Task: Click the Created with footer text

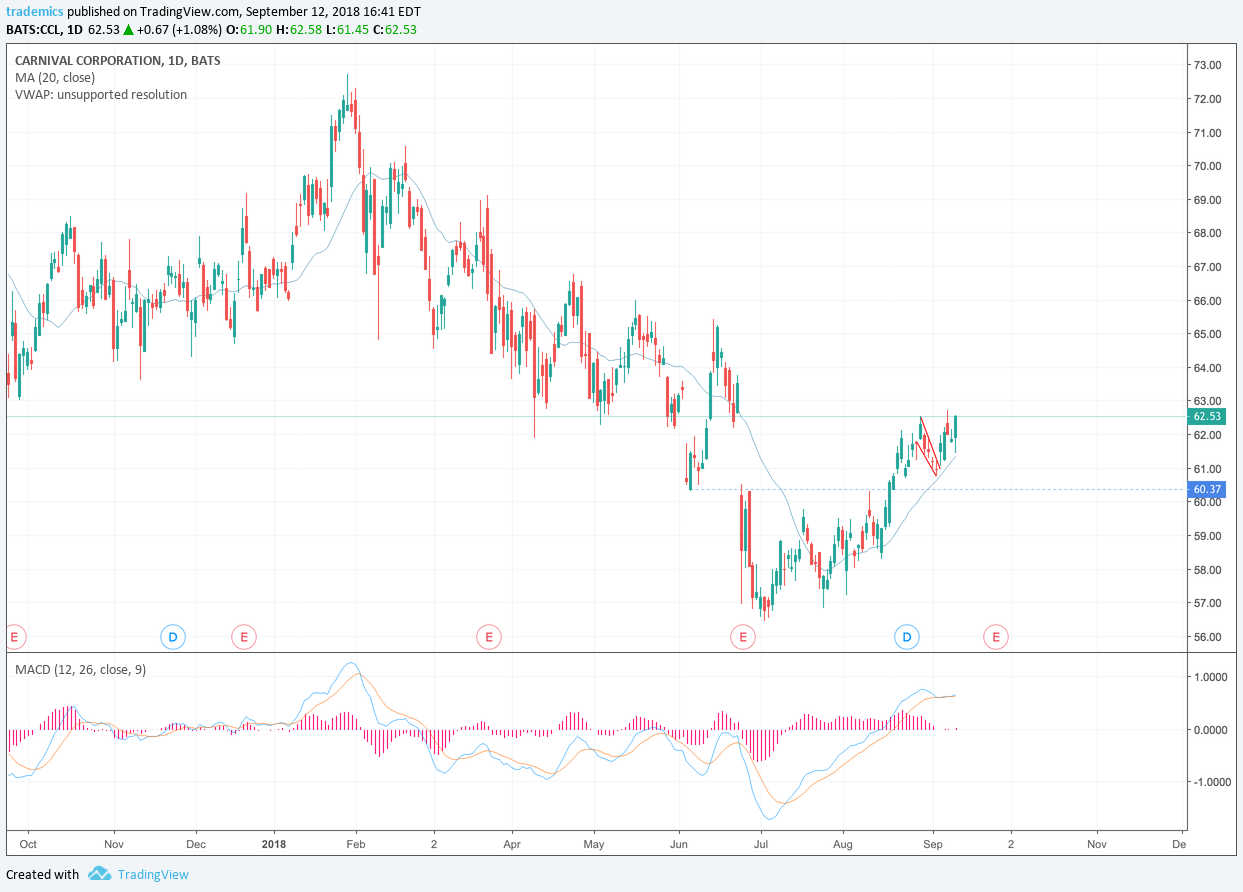Action: (43, 874)
